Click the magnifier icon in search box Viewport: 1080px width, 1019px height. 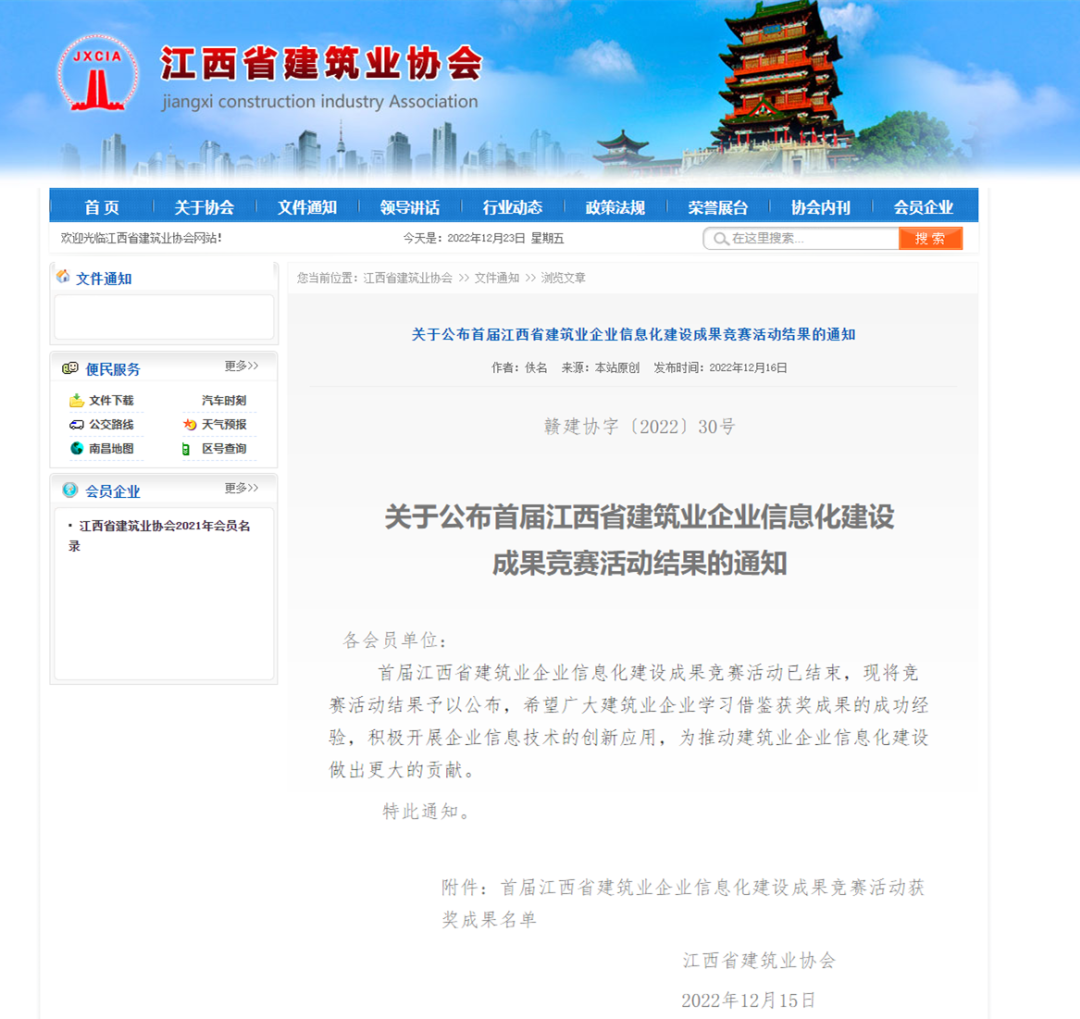pyautogui.click(x=720, y=238)
